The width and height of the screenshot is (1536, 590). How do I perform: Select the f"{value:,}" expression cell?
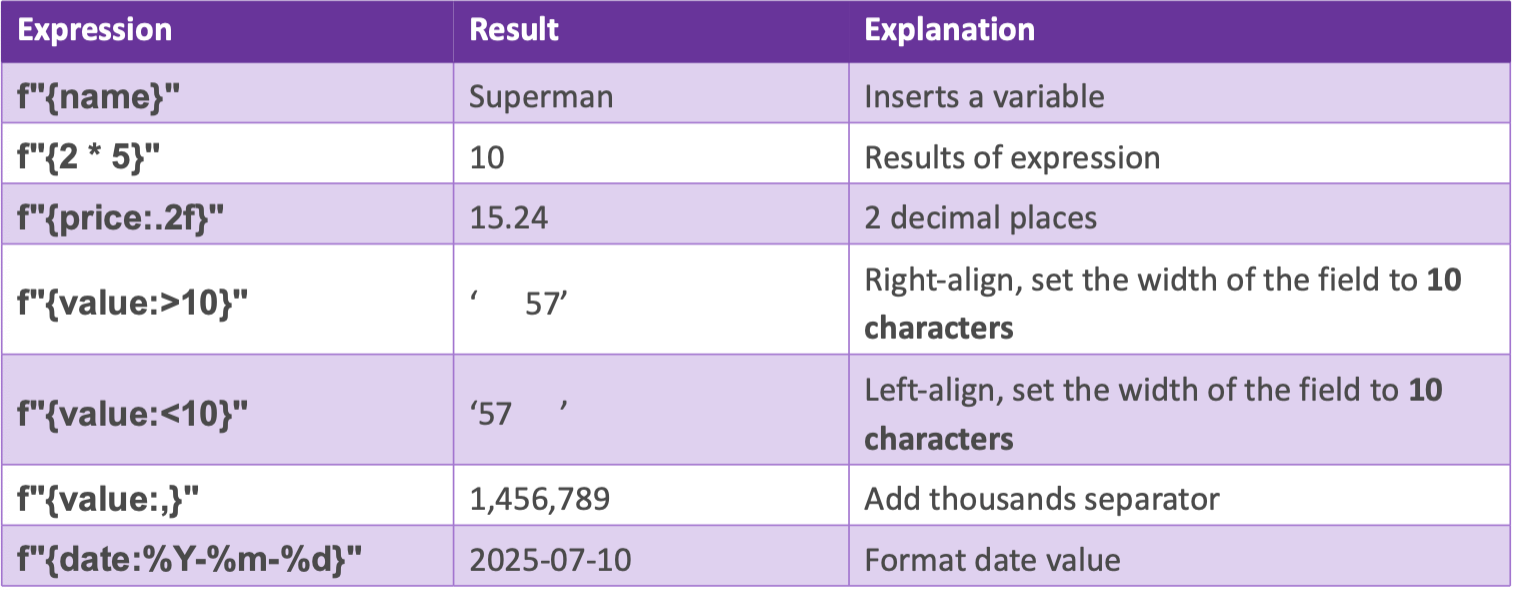[x=109, y=498]
